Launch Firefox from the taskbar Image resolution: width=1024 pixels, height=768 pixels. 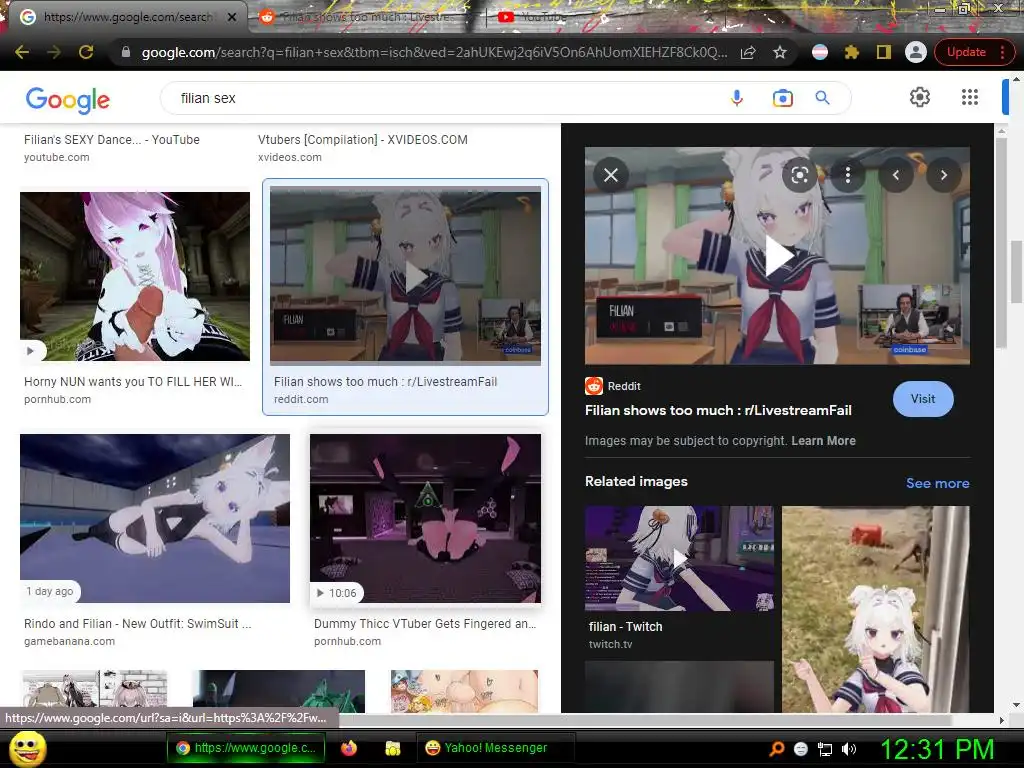pyautogui.click(x=349, y=748)
